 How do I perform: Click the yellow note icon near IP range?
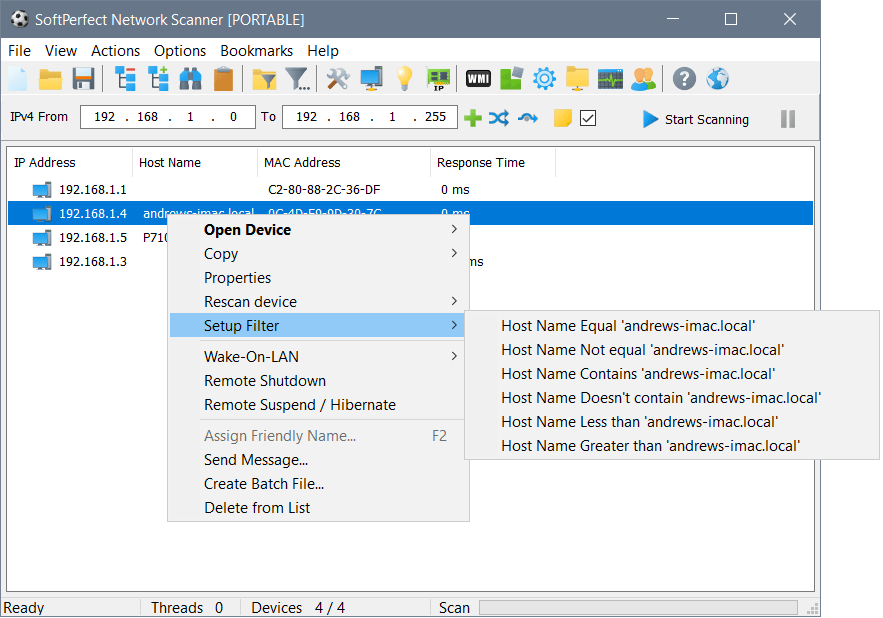pyautogui.click(x=563, y=118)
